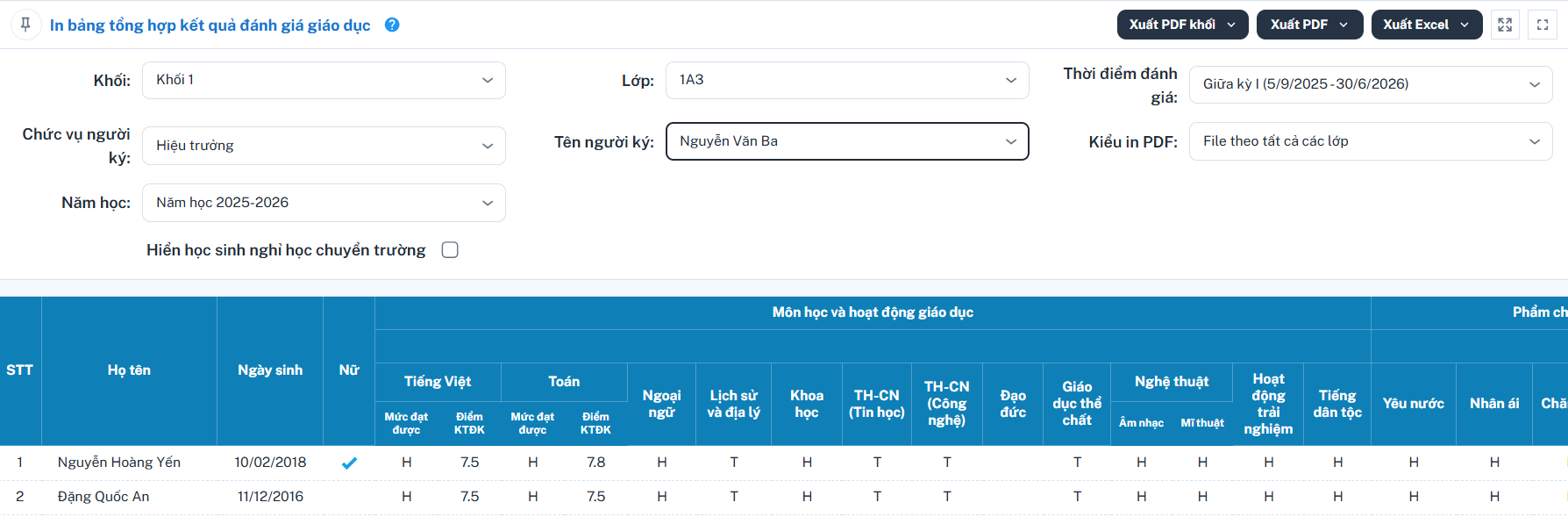This screenshot has height=517, width=1568.
Task: Click the Ngày sinh column header
Action: pos(270,370)
